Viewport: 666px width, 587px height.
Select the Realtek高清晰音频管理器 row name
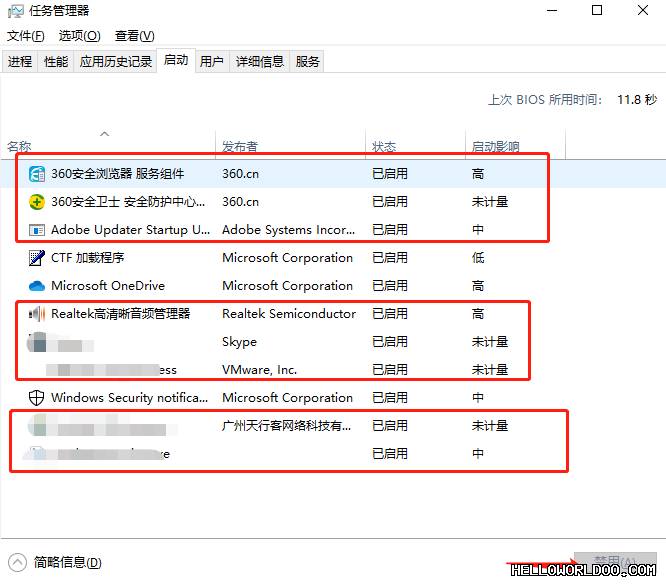point(121,314)
